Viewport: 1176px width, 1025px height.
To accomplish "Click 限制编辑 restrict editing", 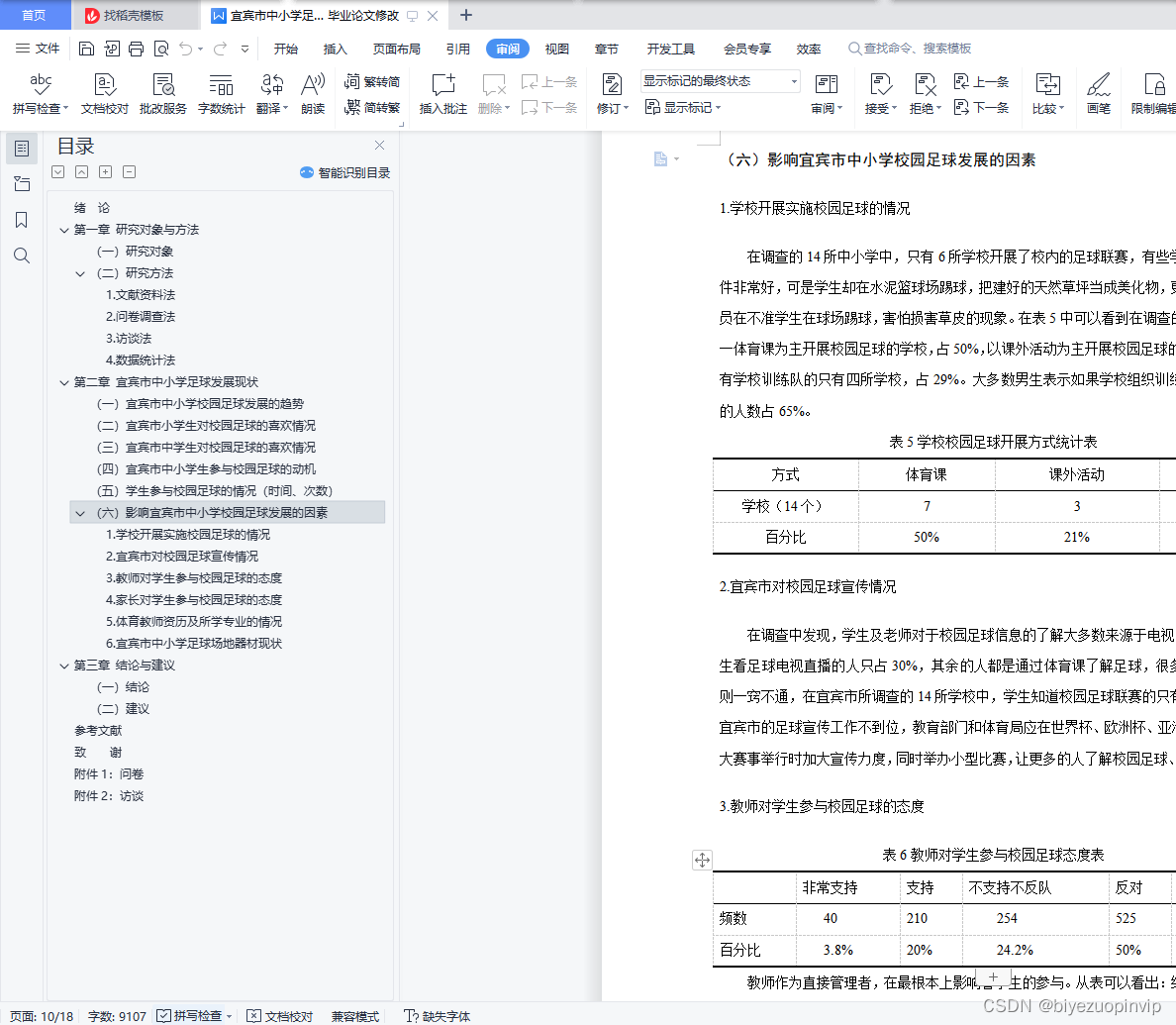I will [x=1153, y=94].
